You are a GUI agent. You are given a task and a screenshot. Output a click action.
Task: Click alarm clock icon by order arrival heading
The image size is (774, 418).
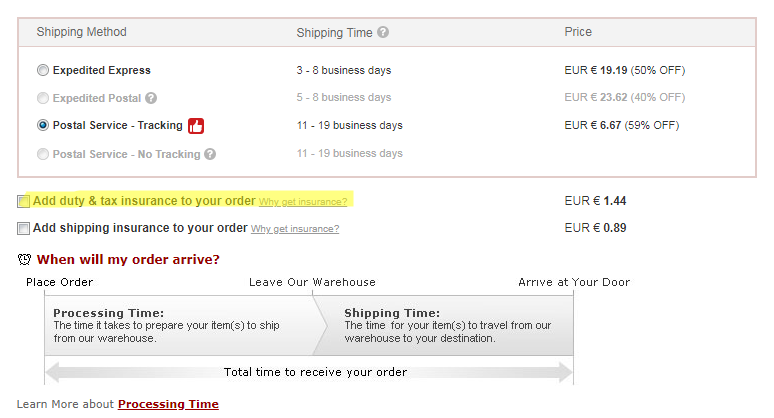[x=25, y=260]
